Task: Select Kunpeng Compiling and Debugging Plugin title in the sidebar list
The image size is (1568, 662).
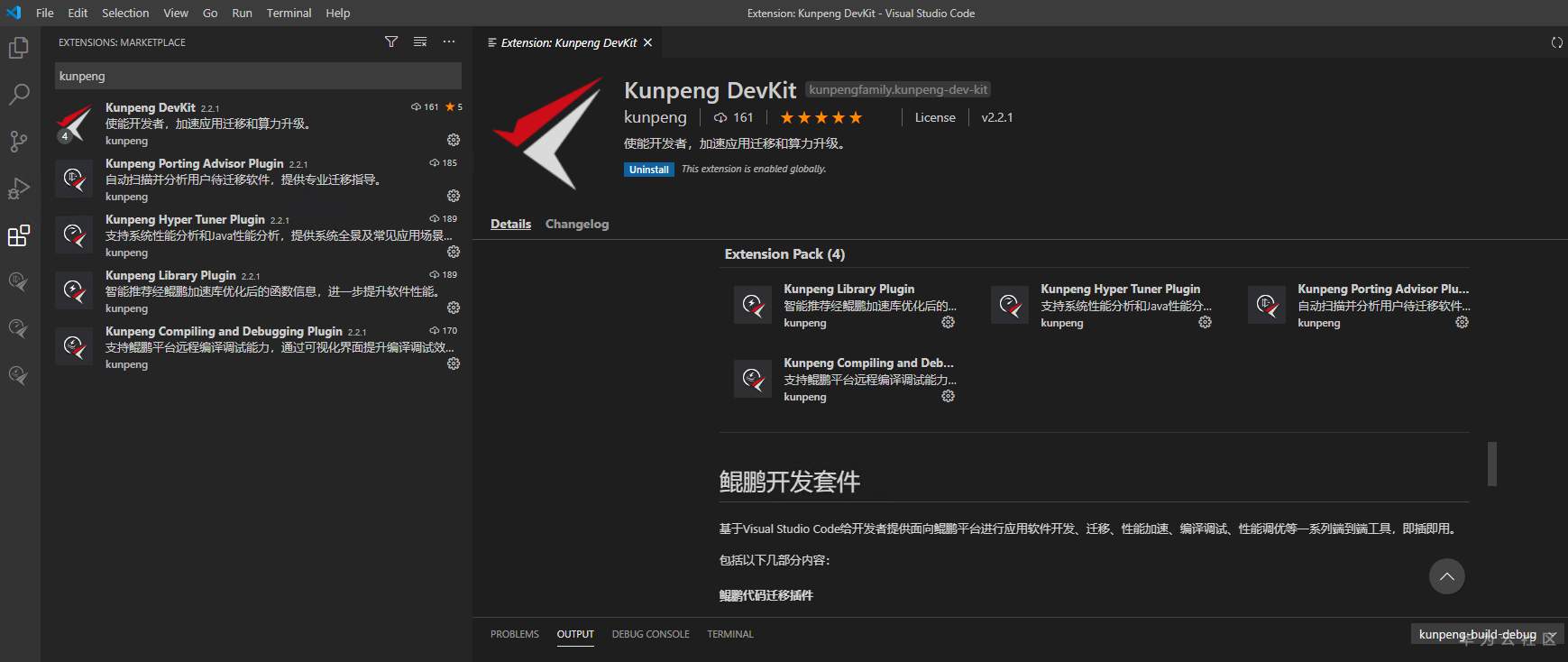Action: click(x=224, y=331)
